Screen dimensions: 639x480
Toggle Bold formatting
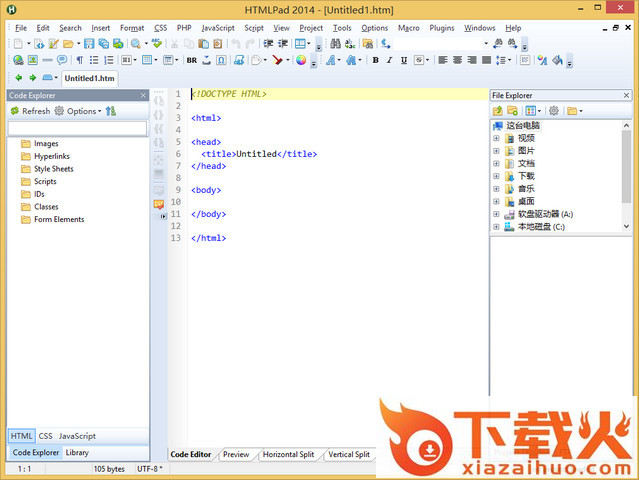click(376, 60)
